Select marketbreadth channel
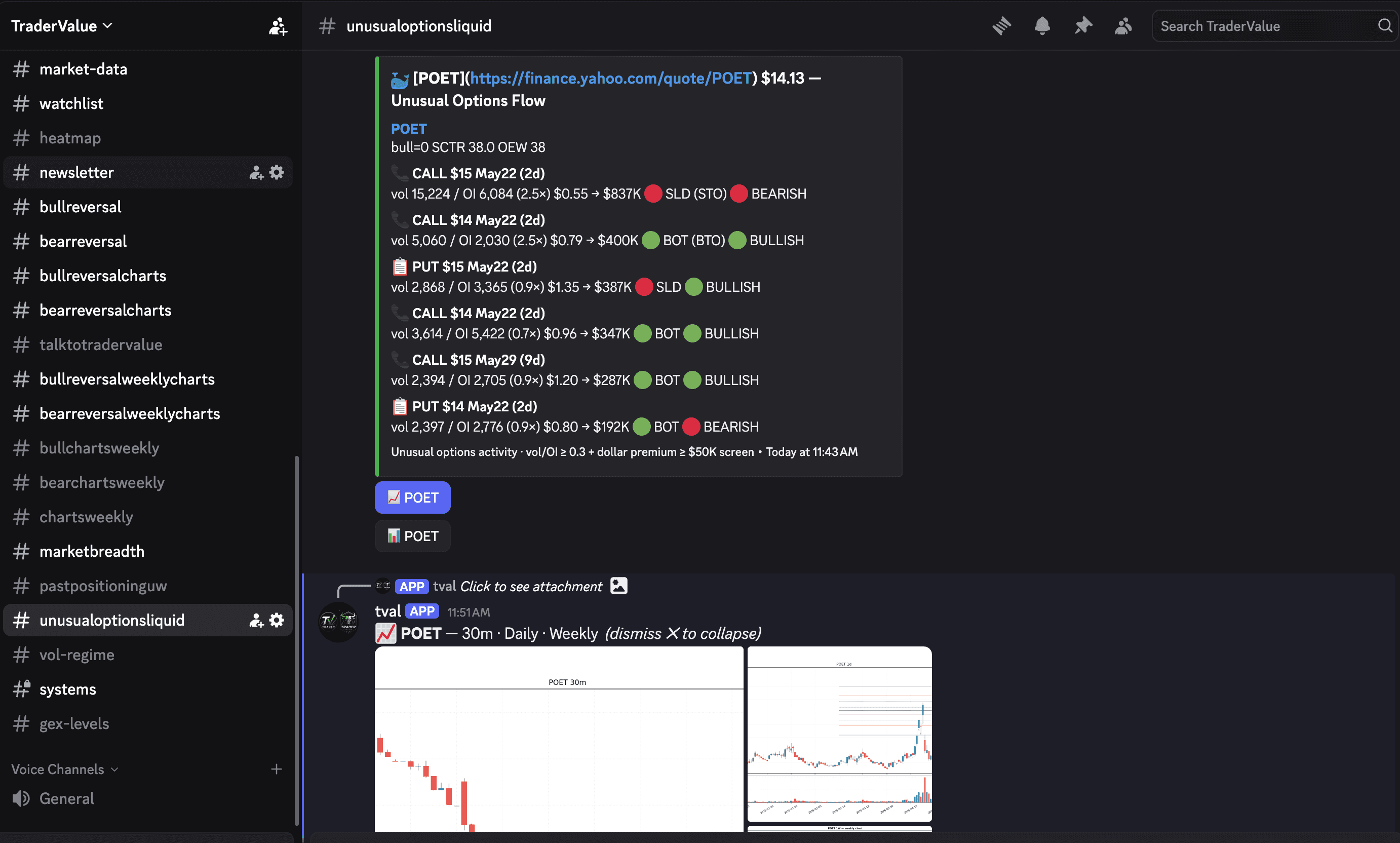Screen dimensions: 1400x843 [148, 552]
